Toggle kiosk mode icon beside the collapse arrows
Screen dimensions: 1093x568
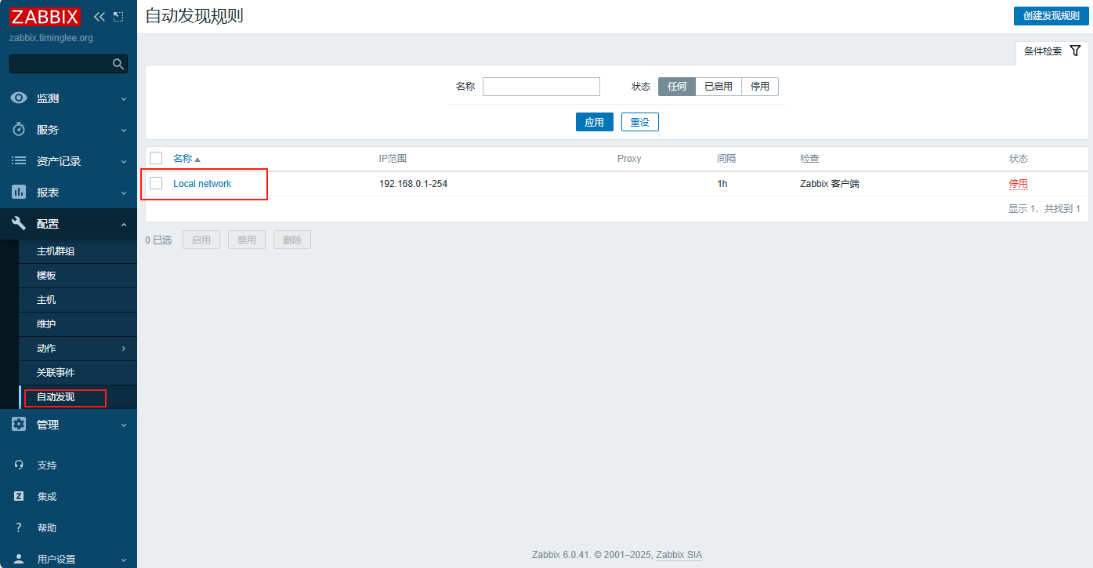click(x=119, y=17)
